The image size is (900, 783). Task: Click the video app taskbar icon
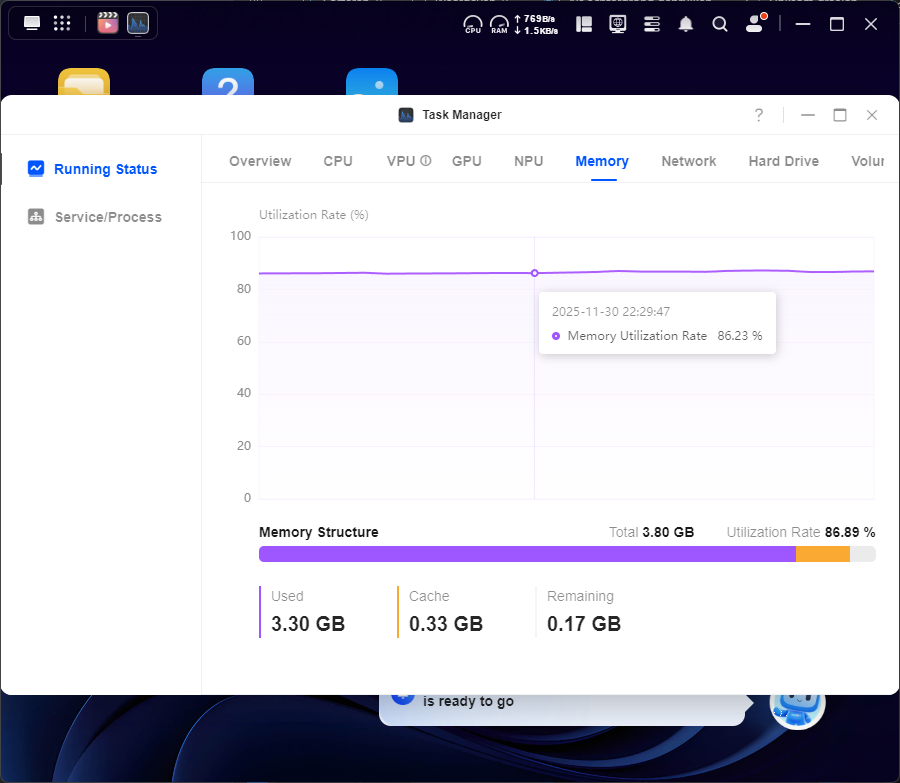click(x=108, y=23)
